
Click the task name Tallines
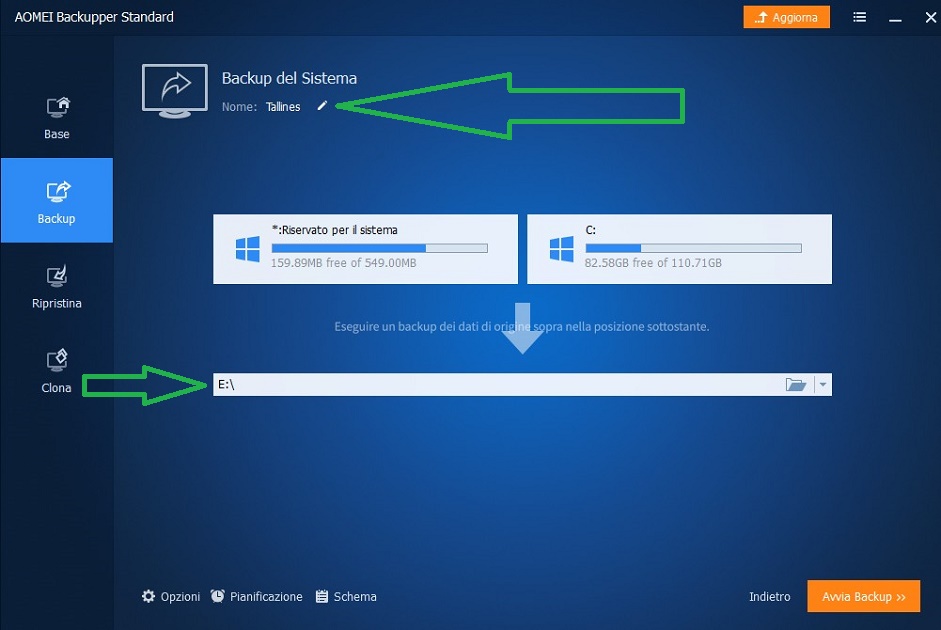click(x=283, y=107)
